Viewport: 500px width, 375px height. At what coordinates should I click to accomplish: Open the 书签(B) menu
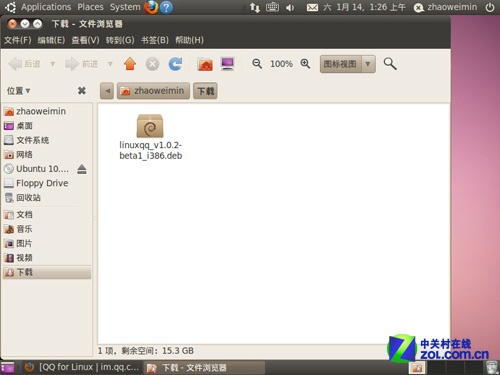(155, 40)
